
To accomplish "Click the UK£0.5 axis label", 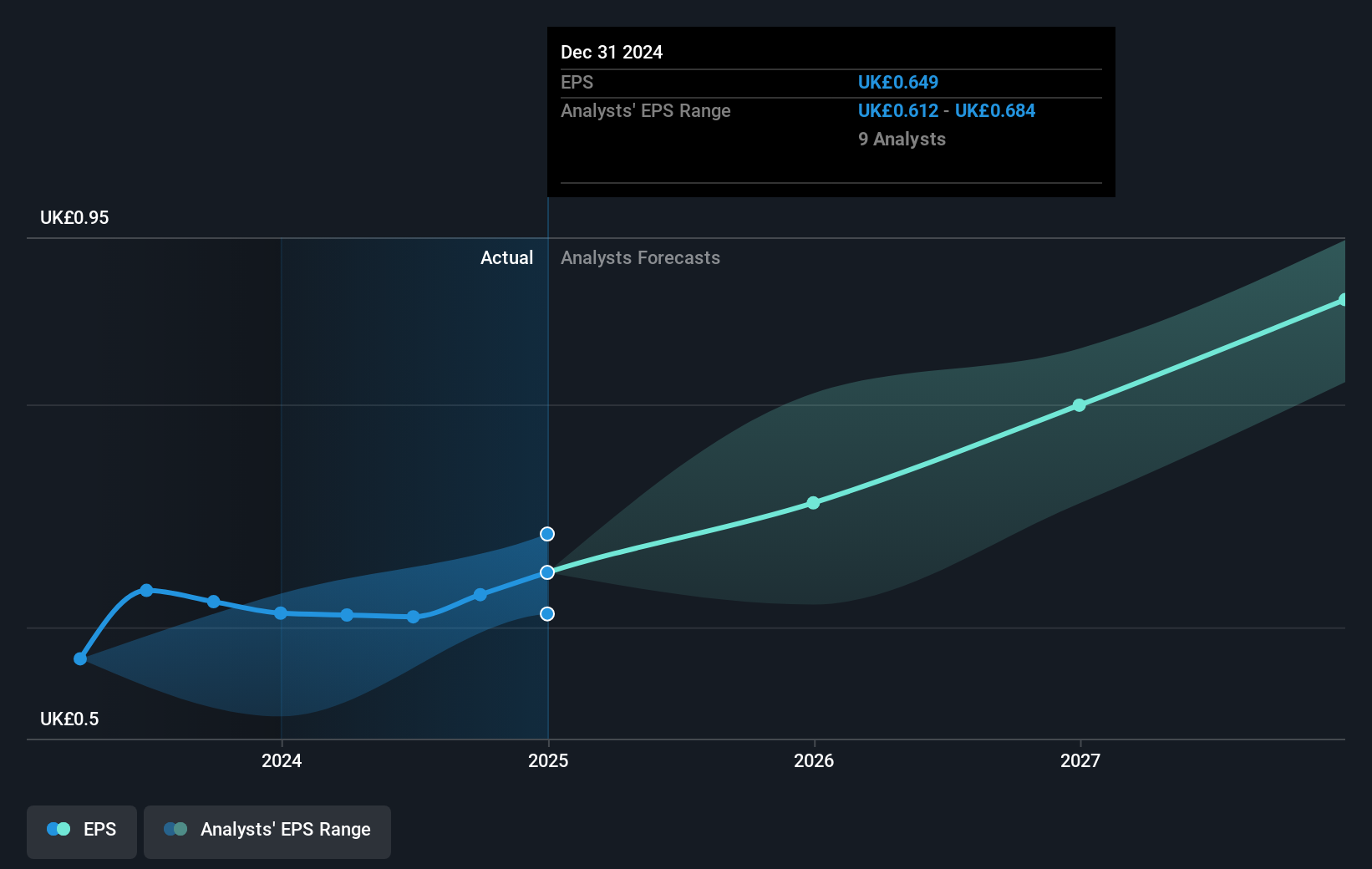I will point(69,719).
